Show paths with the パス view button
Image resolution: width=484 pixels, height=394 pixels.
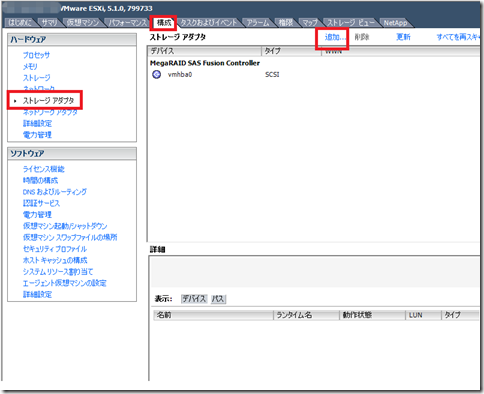tap(218, 299)
